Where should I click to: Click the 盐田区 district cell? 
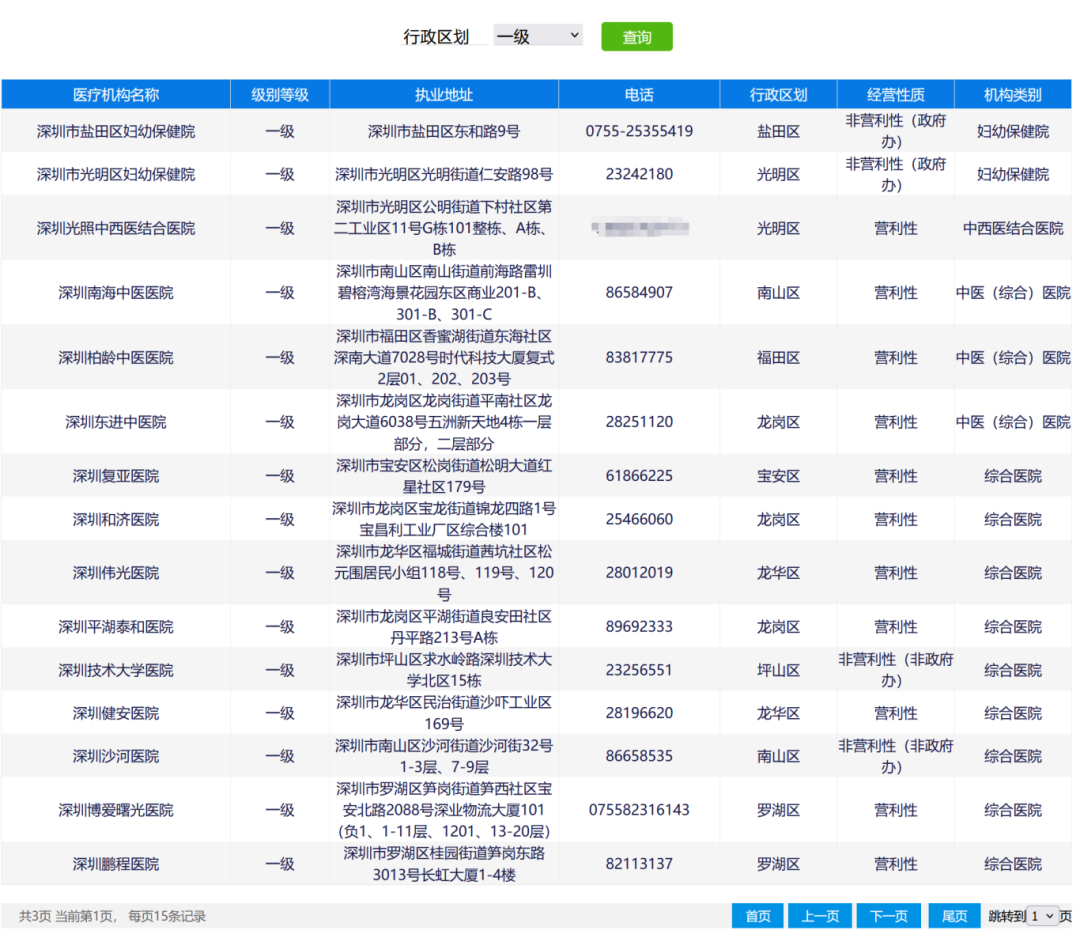(x=778, y=131)
